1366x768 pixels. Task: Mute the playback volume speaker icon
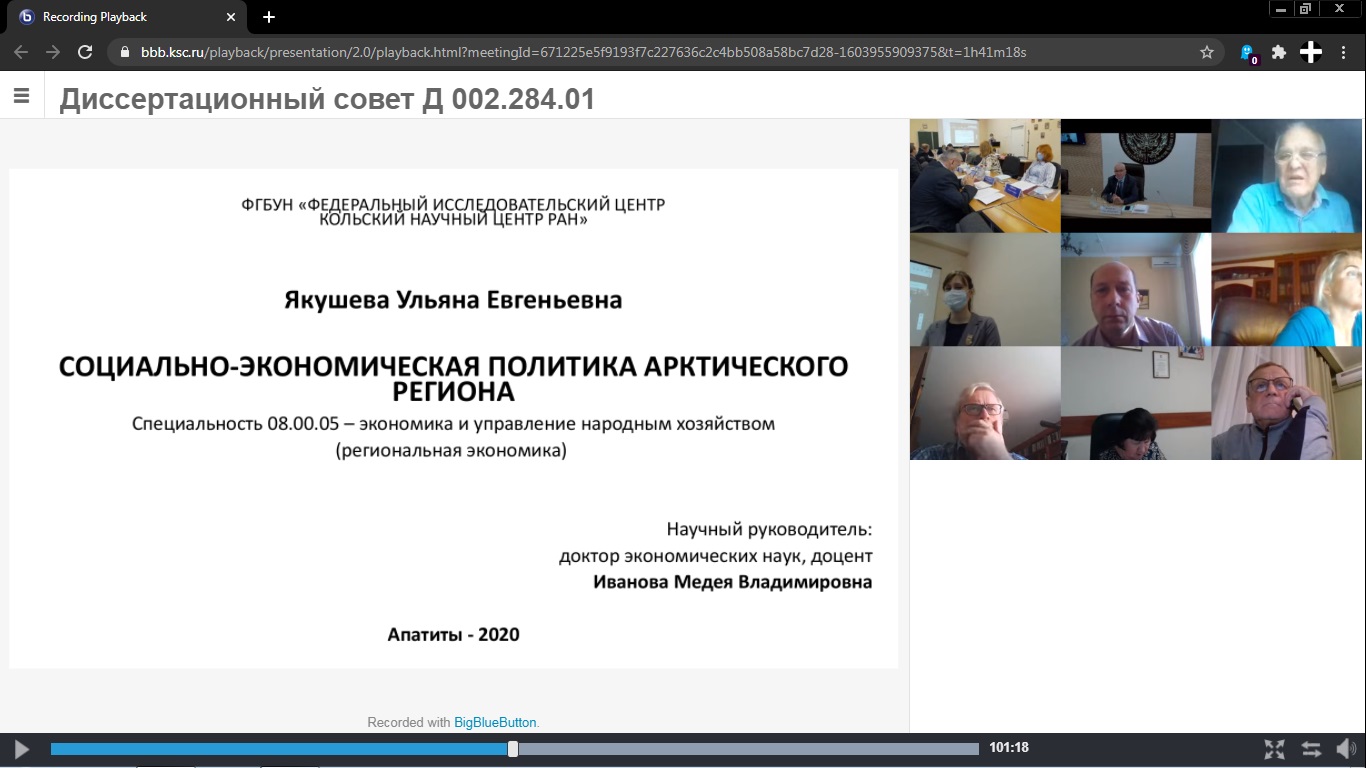pyautogui.click(x=1345, y=749)
